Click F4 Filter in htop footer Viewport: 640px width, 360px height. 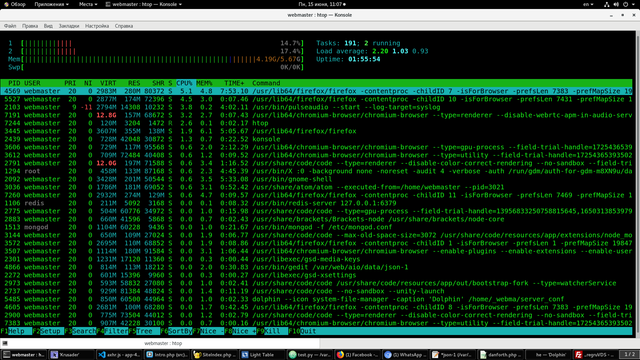(x=112, y=331)
